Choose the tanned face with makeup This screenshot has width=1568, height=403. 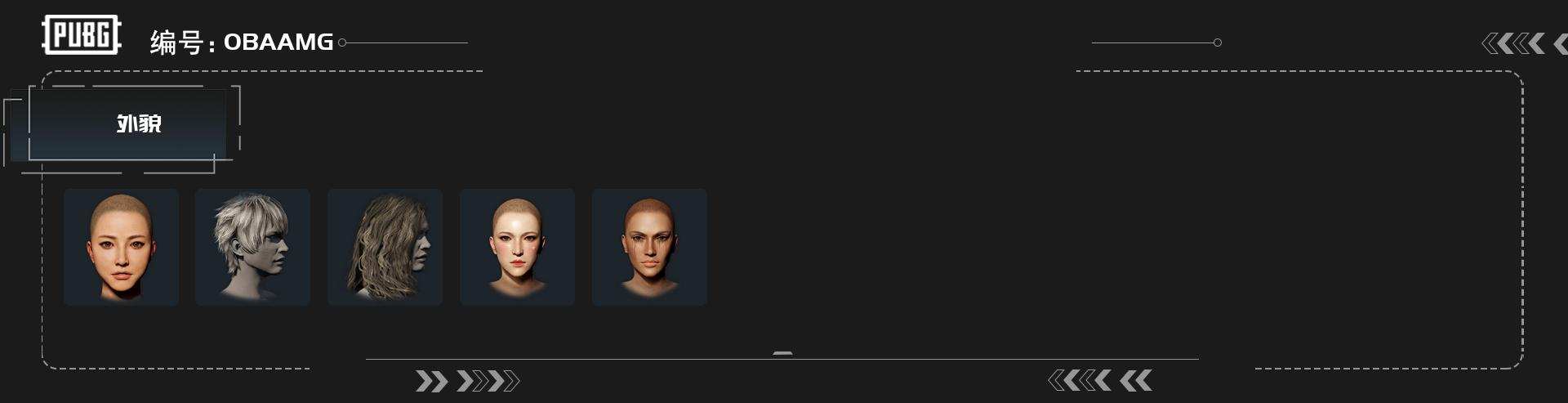click(x=650, y=247)
